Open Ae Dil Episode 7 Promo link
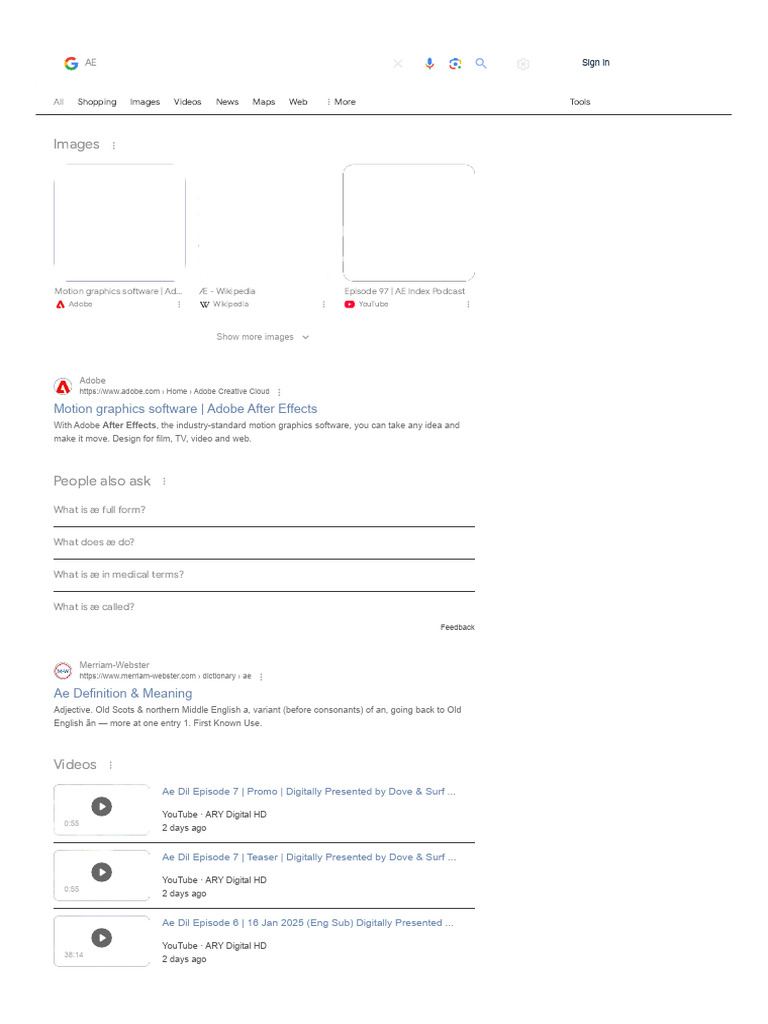Viewport: 768px width, 1024px height. point(309,792)
